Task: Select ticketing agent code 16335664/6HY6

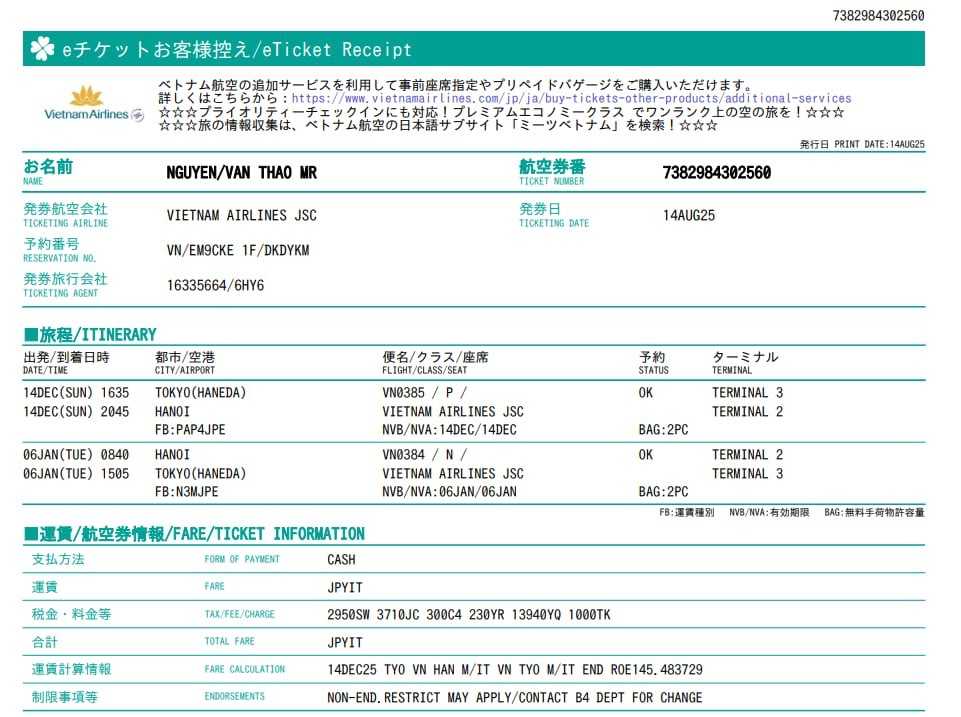Action: pos(215,285)
